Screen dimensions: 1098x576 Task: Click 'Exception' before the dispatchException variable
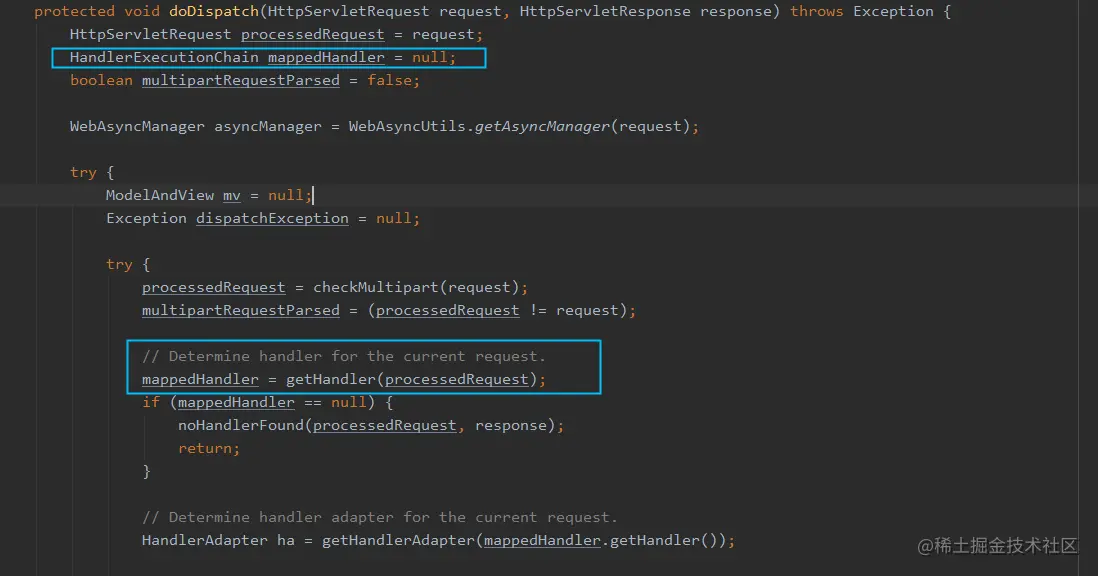146,218
